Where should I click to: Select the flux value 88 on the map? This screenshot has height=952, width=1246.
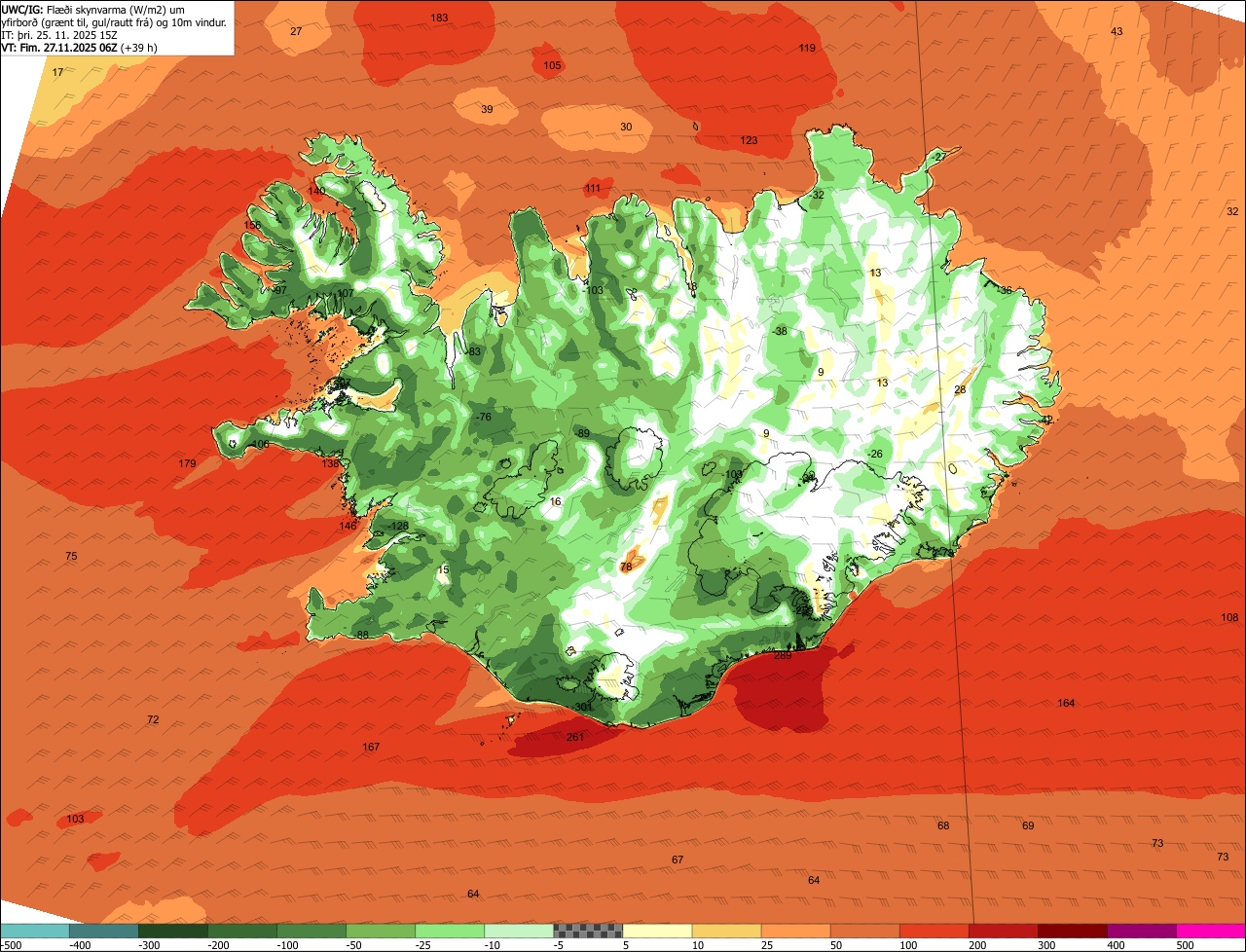click(x=362, y=635)
